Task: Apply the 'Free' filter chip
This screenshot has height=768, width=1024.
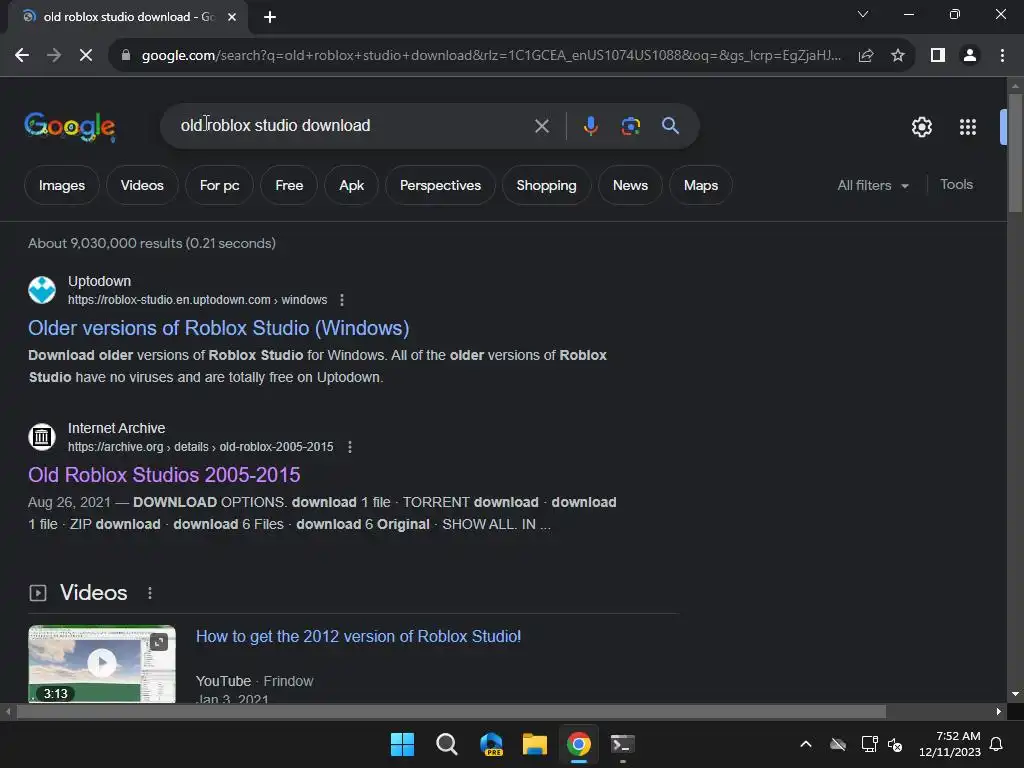Action: (x=289, y=185)
